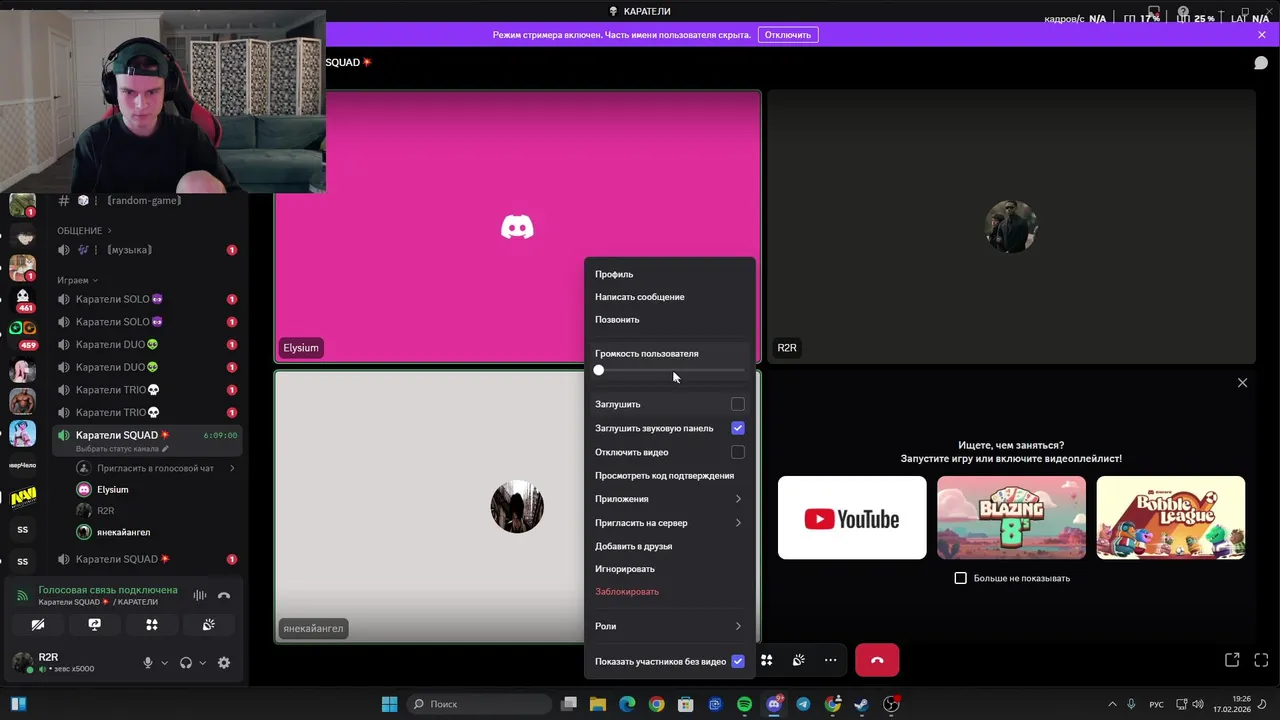This screenshot has width=1280, height=720.
Task: Select Позвонить in context menu
Action: click(669, 320)
